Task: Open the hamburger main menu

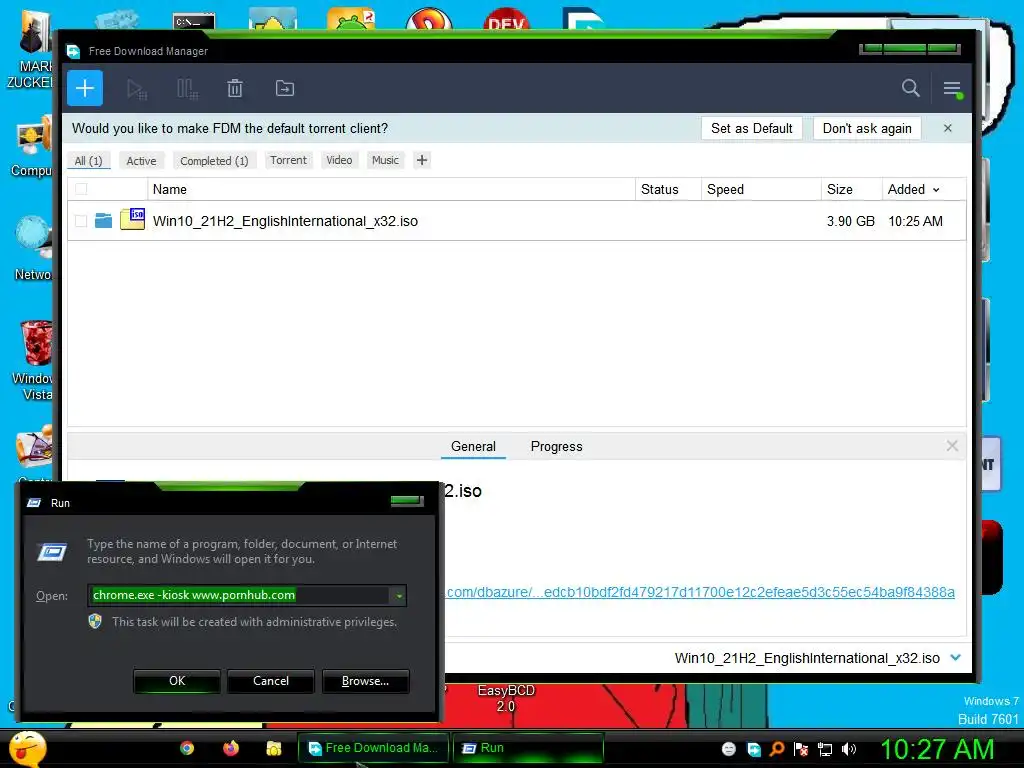Action: pos(952,88)
